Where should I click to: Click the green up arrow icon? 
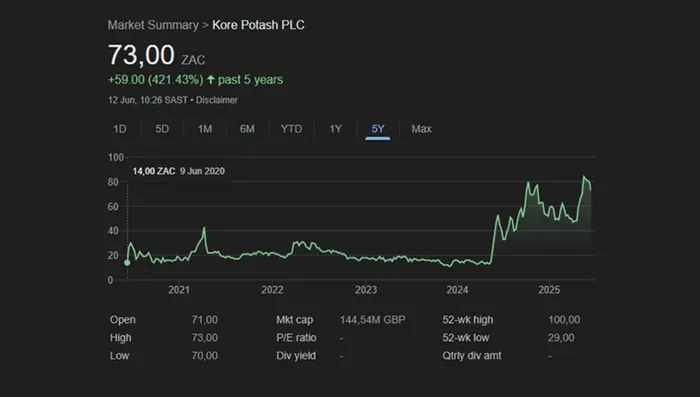[x=211, y=80]
